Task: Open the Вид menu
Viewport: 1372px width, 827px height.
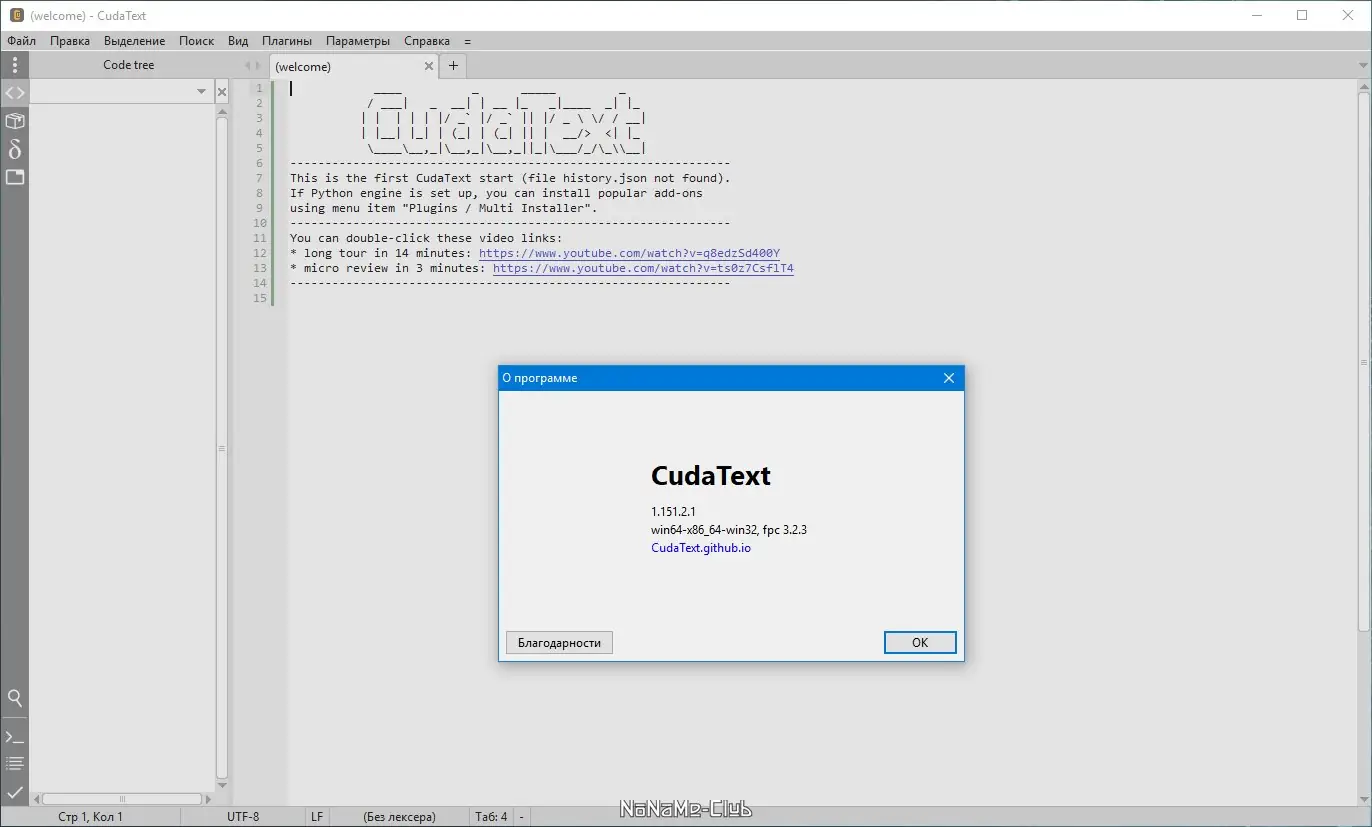Action: [x=238, y=41]
